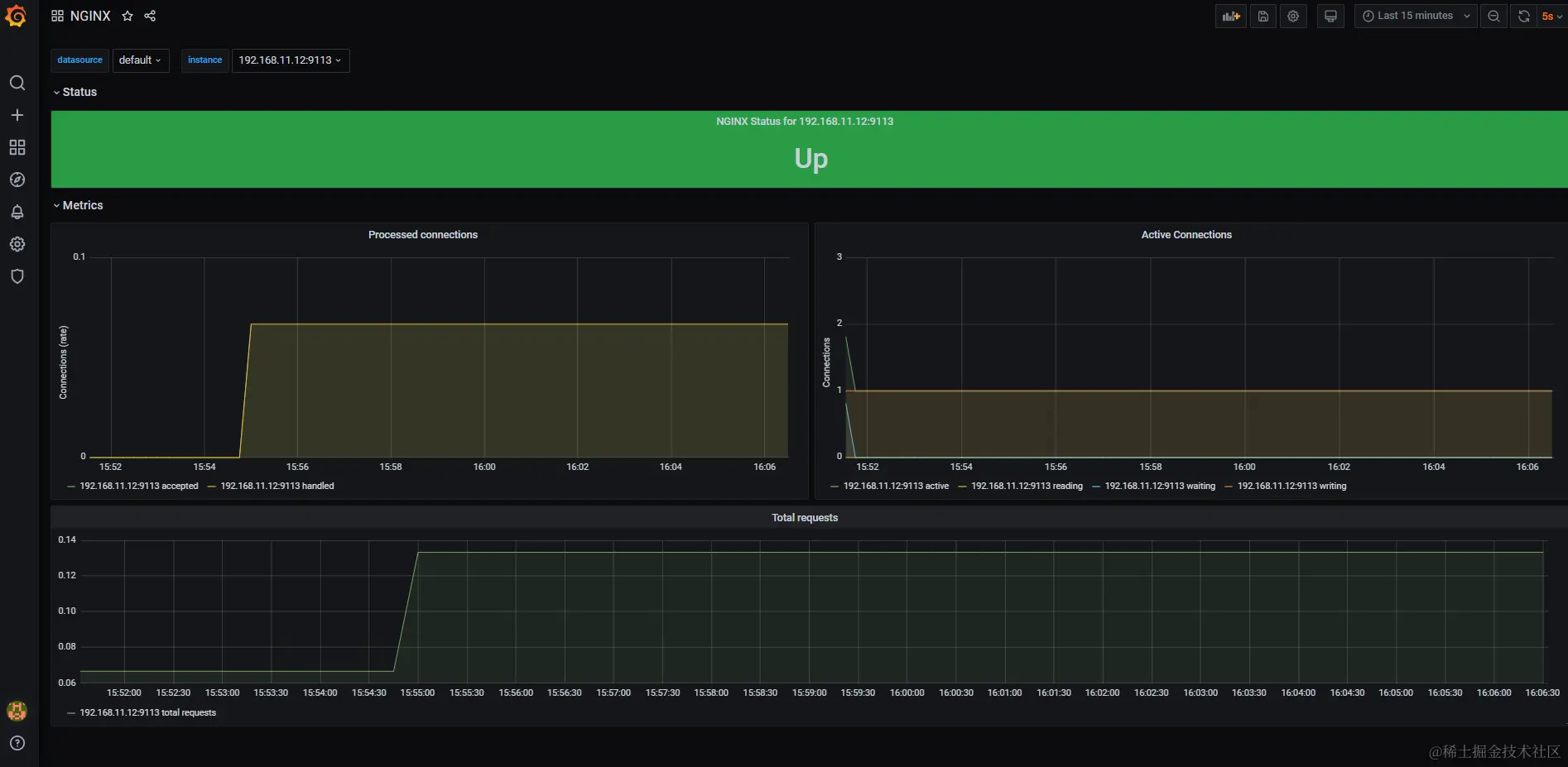
Task: Share the NGINX dashboard
Action: pos(150,16)
